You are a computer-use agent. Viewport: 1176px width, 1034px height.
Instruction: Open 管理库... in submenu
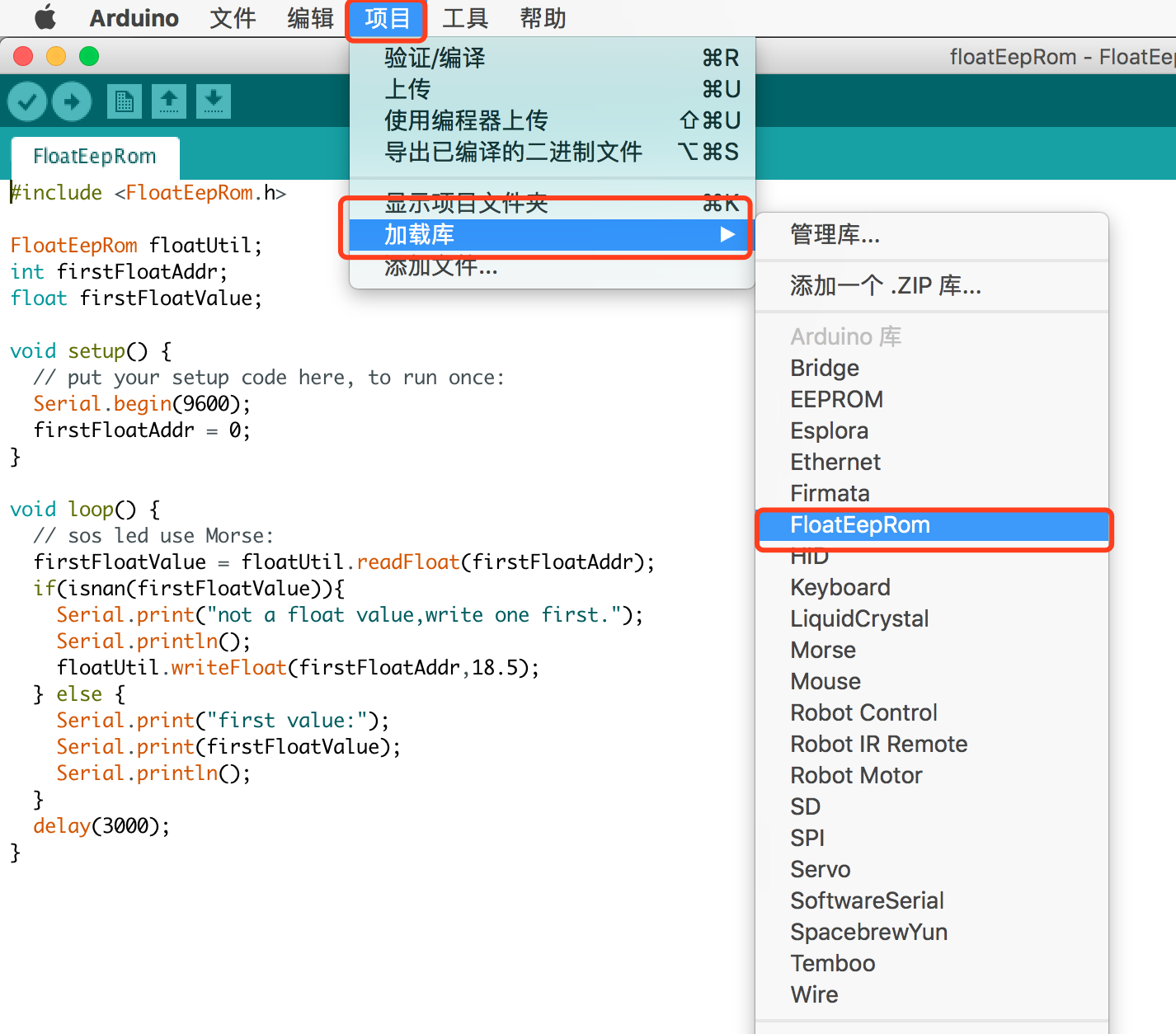[932, 235]
